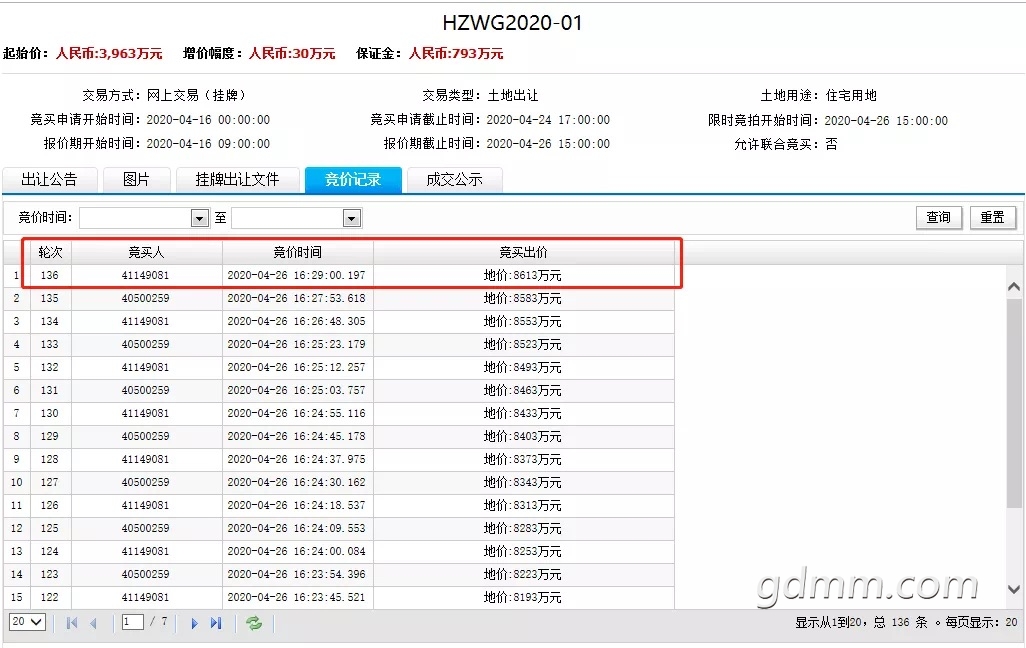This screenshot has width=1026, height=648.
Task: Click the 轮次 column header
Action: pyautogui.click(x=50, y=253)
